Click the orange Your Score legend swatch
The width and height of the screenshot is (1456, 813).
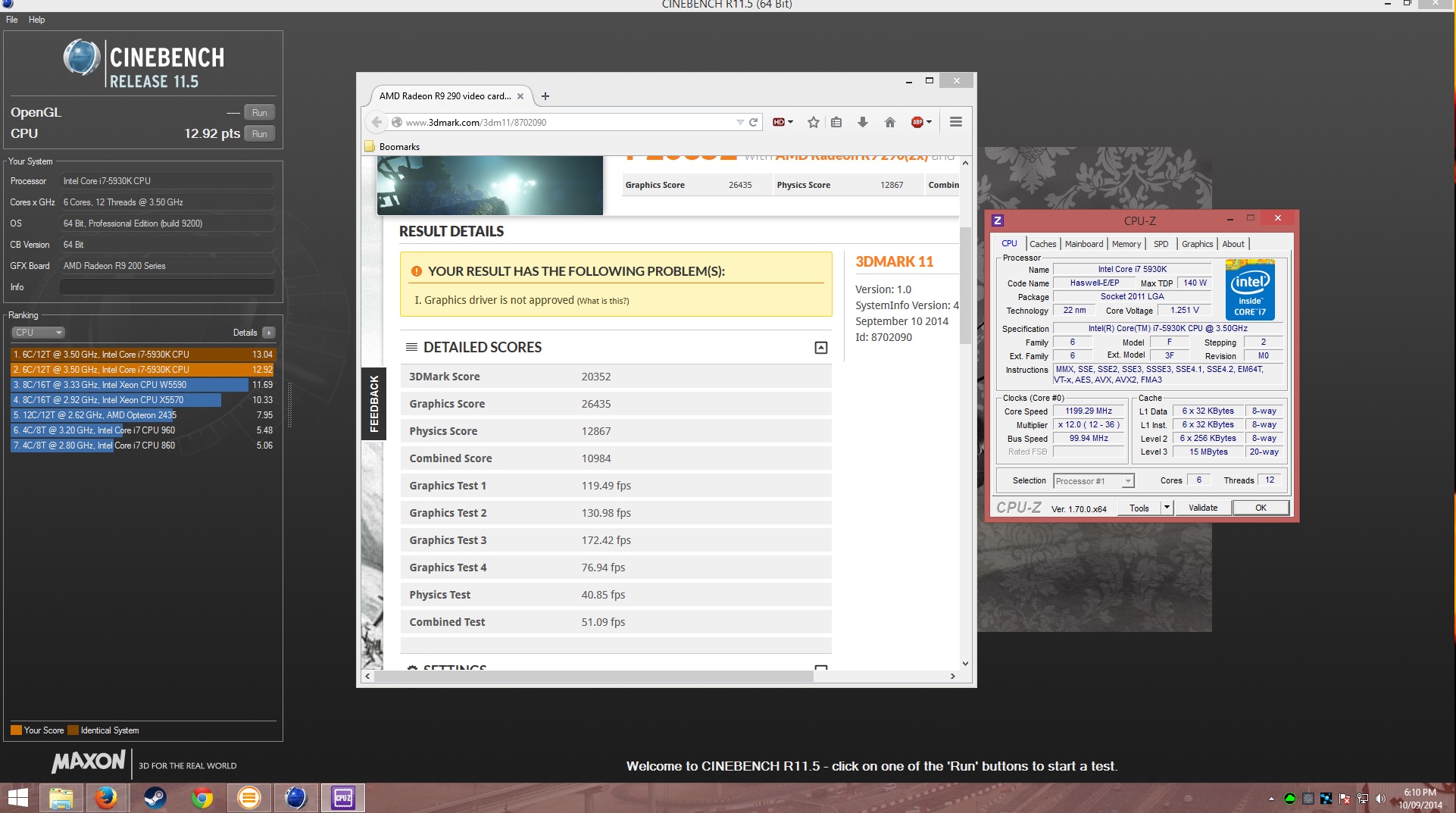pyautogui.click(x=16, y=730)
